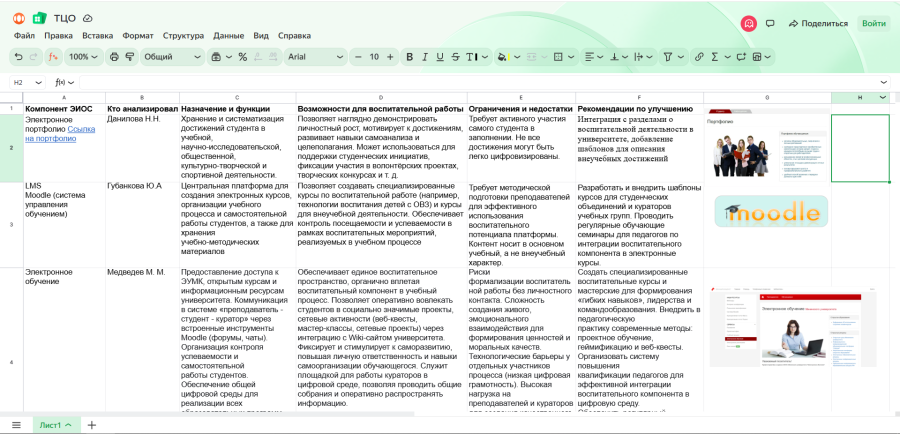900x434 pixels.
Task: Open cell name box H2 dropdown
Action: 38,83
